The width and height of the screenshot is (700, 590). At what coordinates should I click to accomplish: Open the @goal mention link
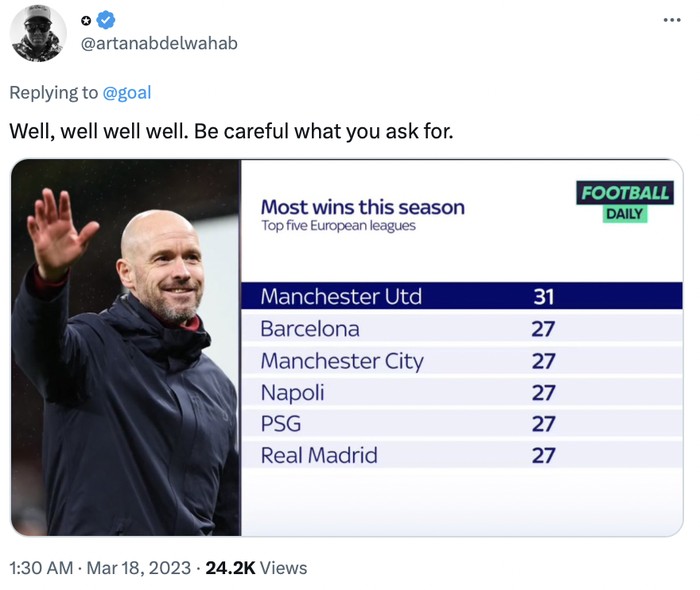pyautogui.click(x=127, y=92)
